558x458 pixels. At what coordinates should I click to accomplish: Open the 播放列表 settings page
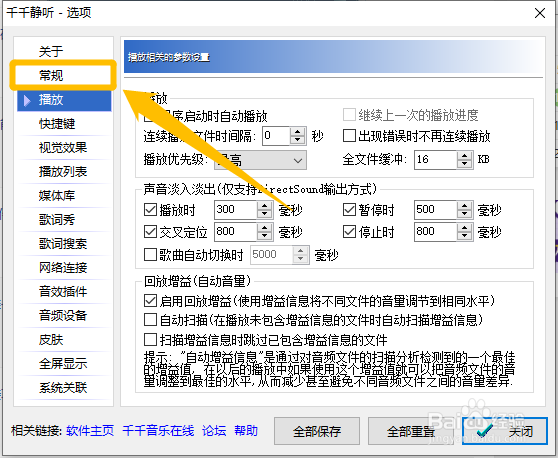(x=64, y=172)
